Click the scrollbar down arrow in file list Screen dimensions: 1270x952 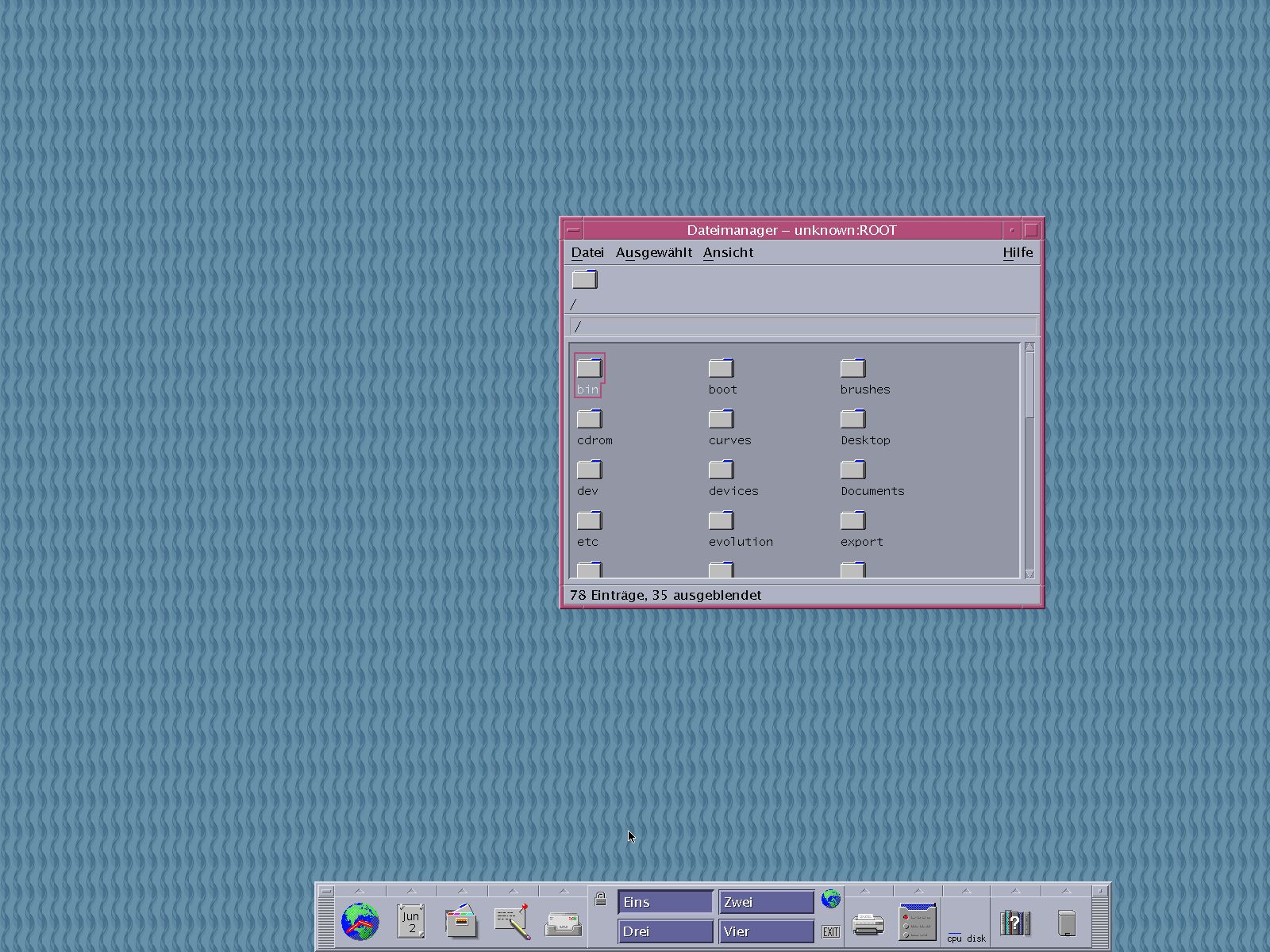pos(1029,574)
